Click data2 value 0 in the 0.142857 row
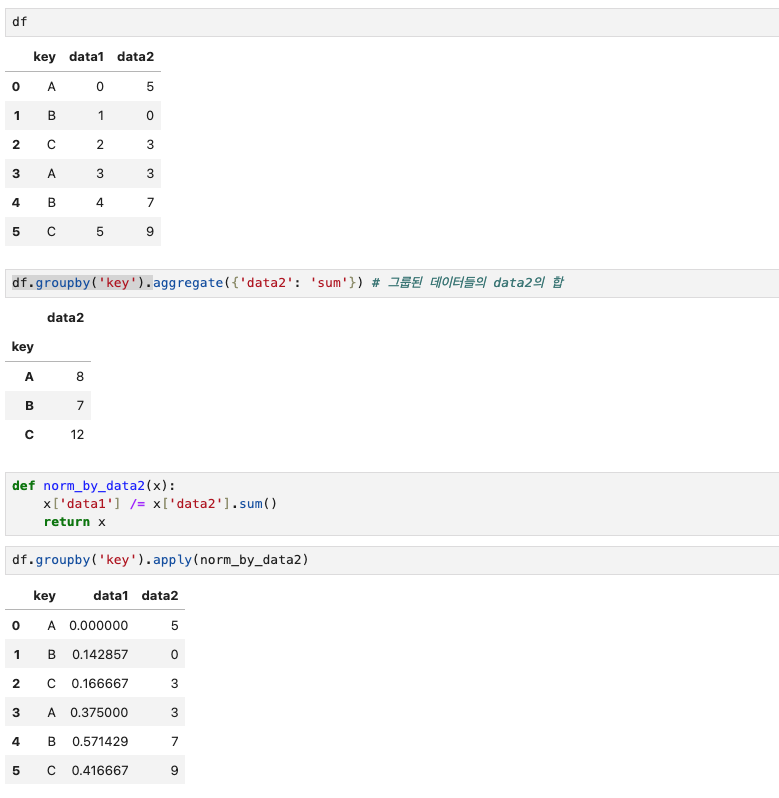 pos(175,654)
